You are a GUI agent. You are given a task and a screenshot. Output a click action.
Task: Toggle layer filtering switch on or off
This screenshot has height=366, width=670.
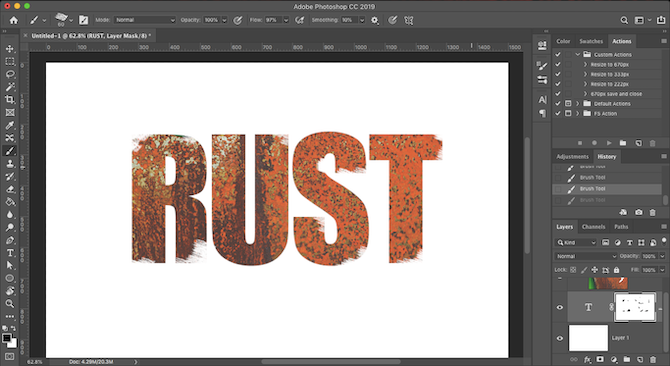pyautogui.click(x=664, y=241)
